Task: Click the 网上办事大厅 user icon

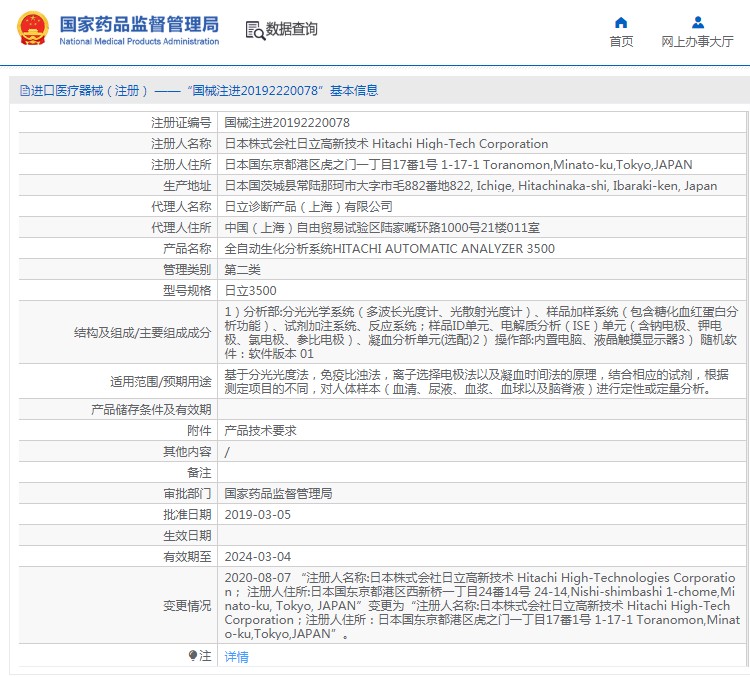Action: [x=698, y=22]
